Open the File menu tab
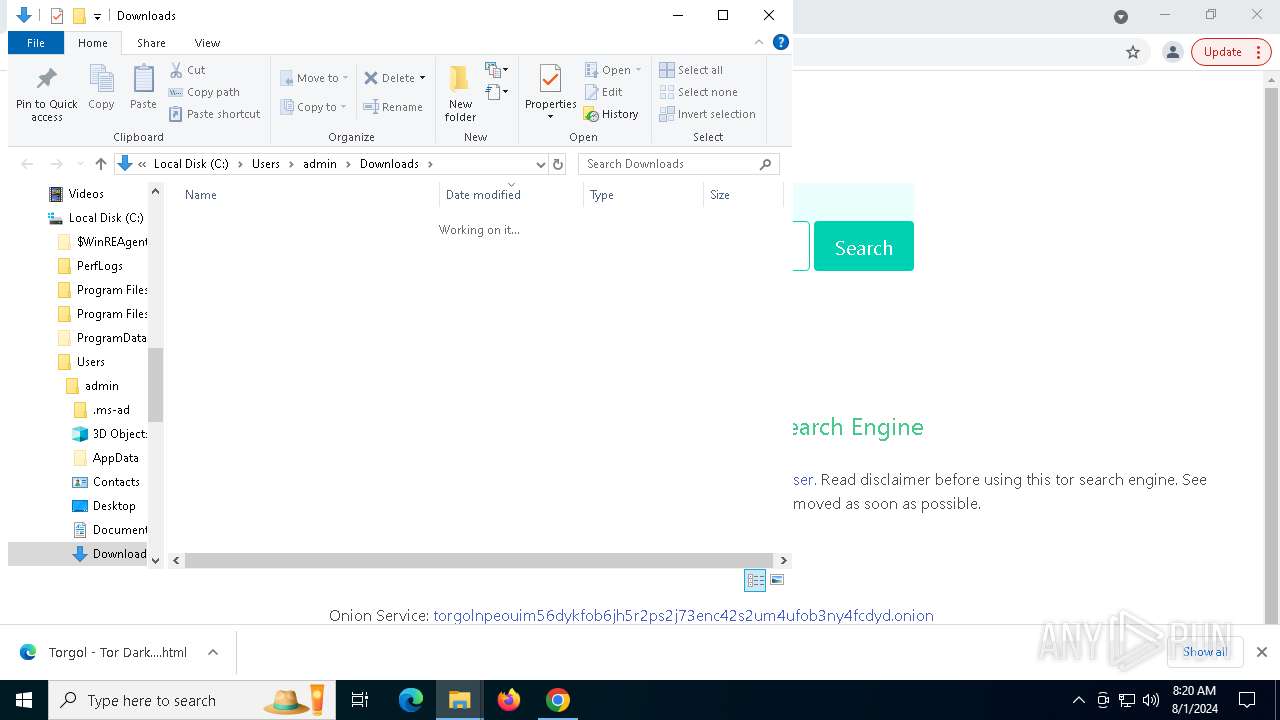 tap(36, 43)
